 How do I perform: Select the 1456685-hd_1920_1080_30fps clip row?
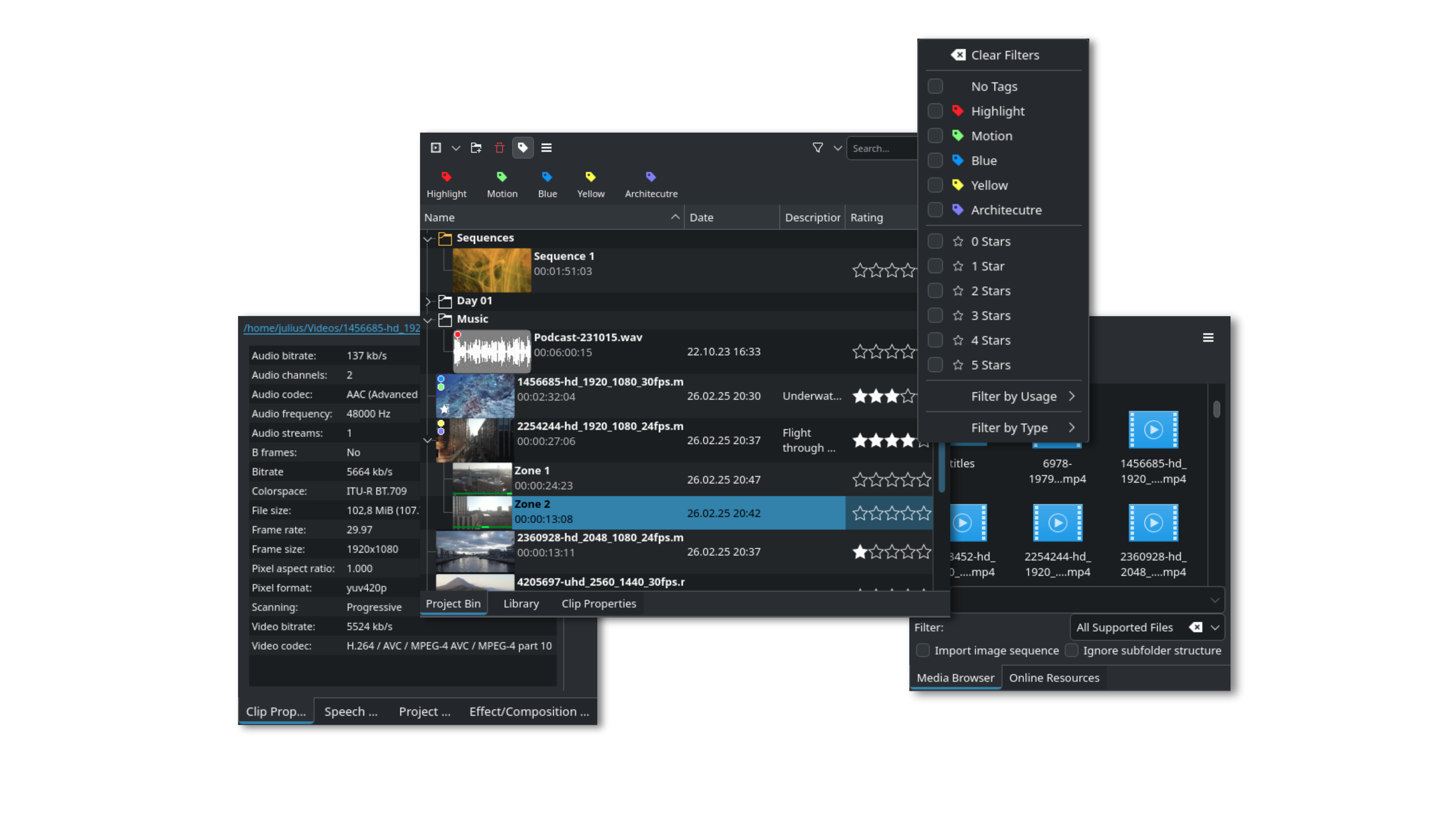click(x=676, y=395)
